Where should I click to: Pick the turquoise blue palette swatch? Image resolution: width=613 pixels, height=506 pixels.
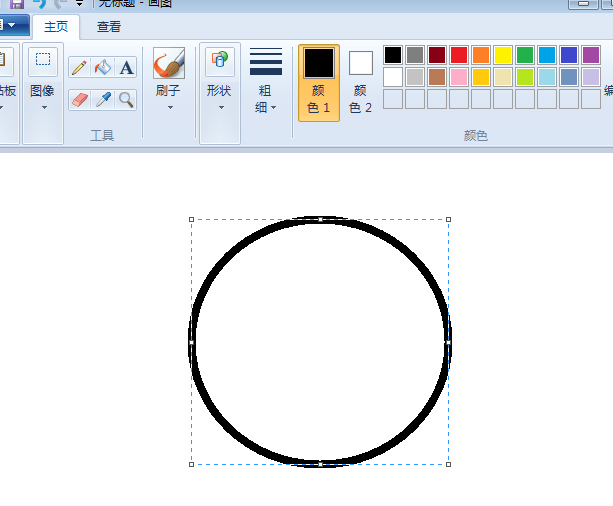point(547,55)
